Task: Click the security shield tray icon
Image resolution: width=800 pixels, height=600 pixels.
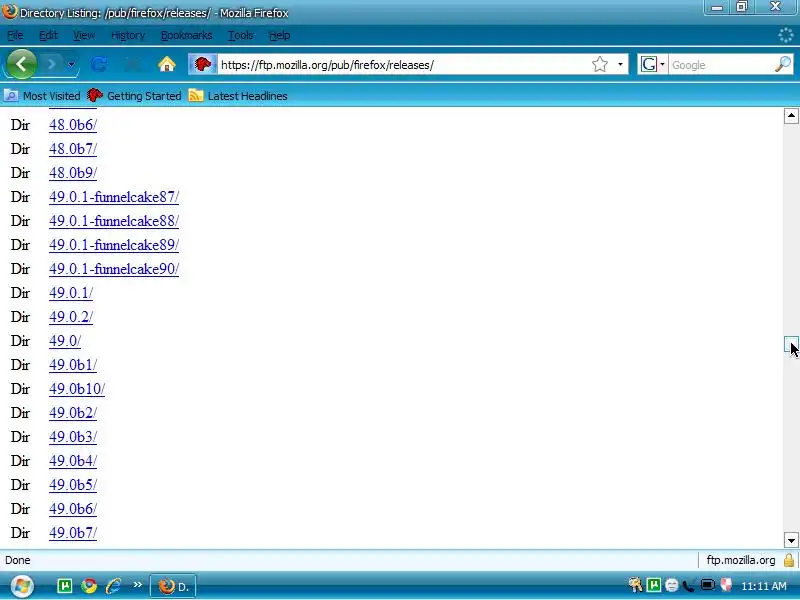Action: coord(726,585)
